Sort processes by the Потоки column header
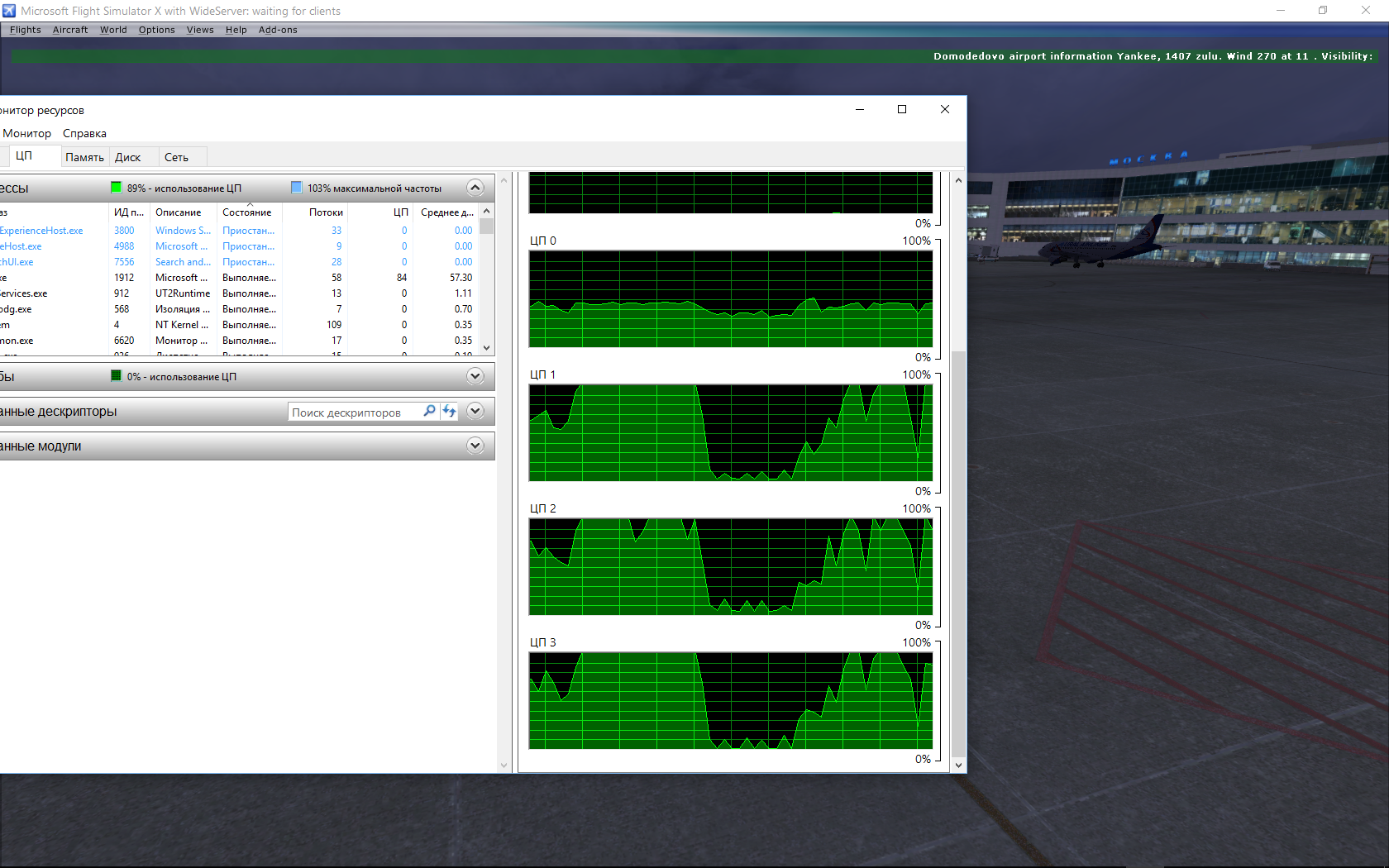1389x868 pixels. [x=326, y=212]
